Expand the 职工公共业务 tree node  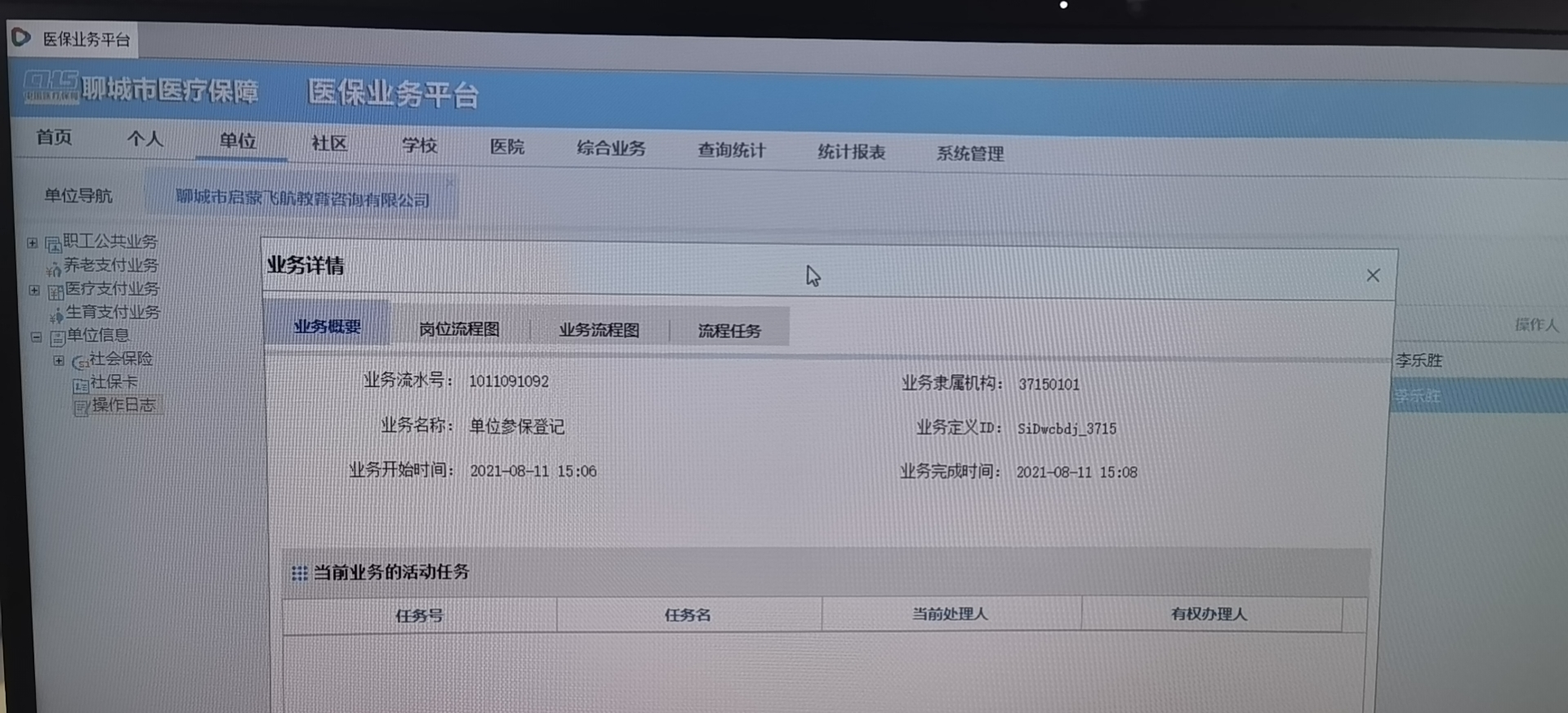tap(33, 243)
